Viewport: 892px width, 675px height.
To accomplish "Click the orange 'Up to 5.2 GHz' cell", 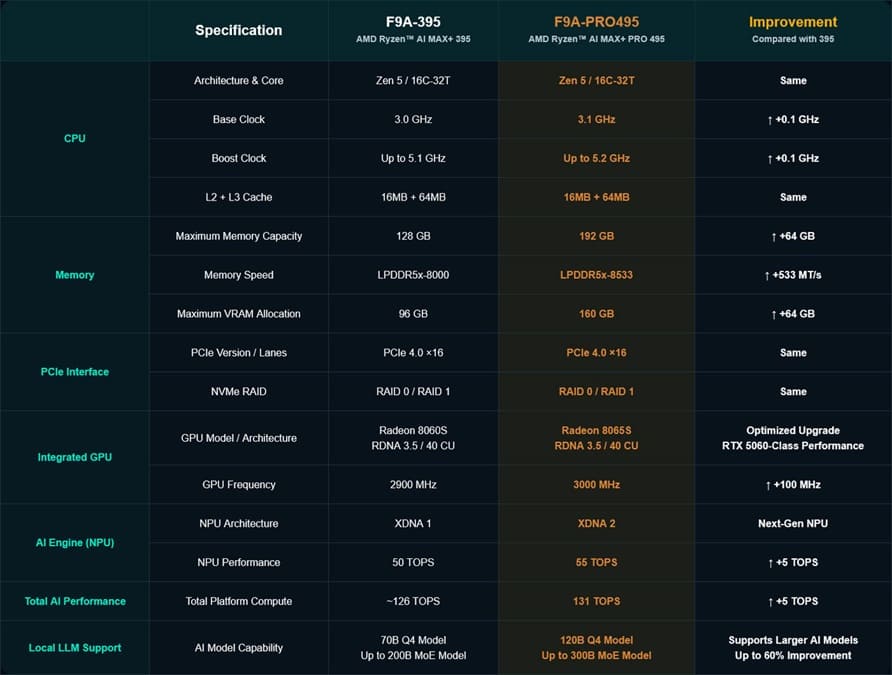I will click(x=596, y=158).
